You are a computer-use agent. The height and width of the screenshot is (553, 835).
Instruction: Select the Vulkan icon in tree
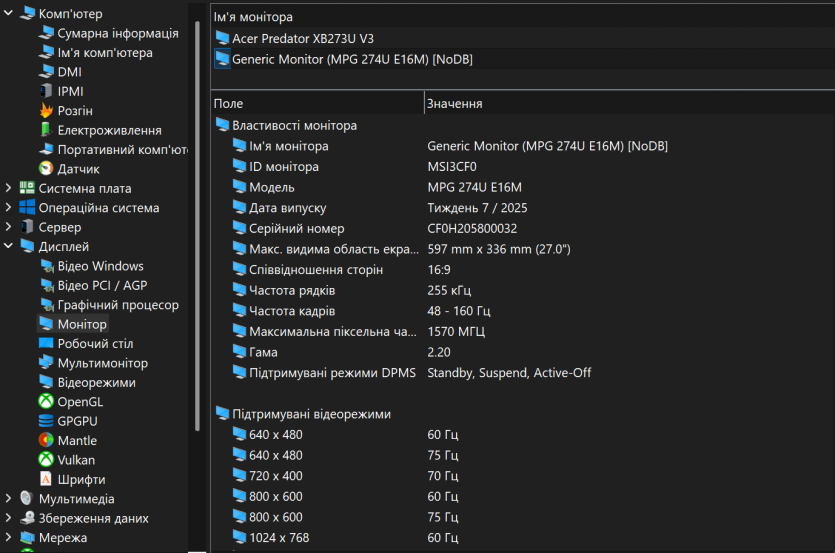(x=46, y=460)
